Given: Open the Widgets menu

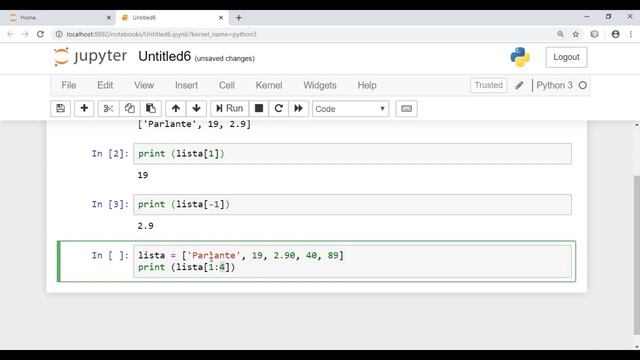Looking at the screenshot, I should pyautogui.click(x=320, y=85).
